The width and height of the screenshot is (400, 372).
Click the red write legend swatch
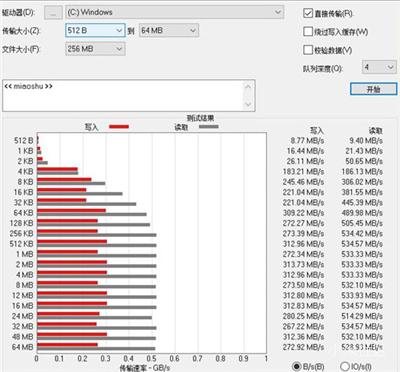coord(119,126)
